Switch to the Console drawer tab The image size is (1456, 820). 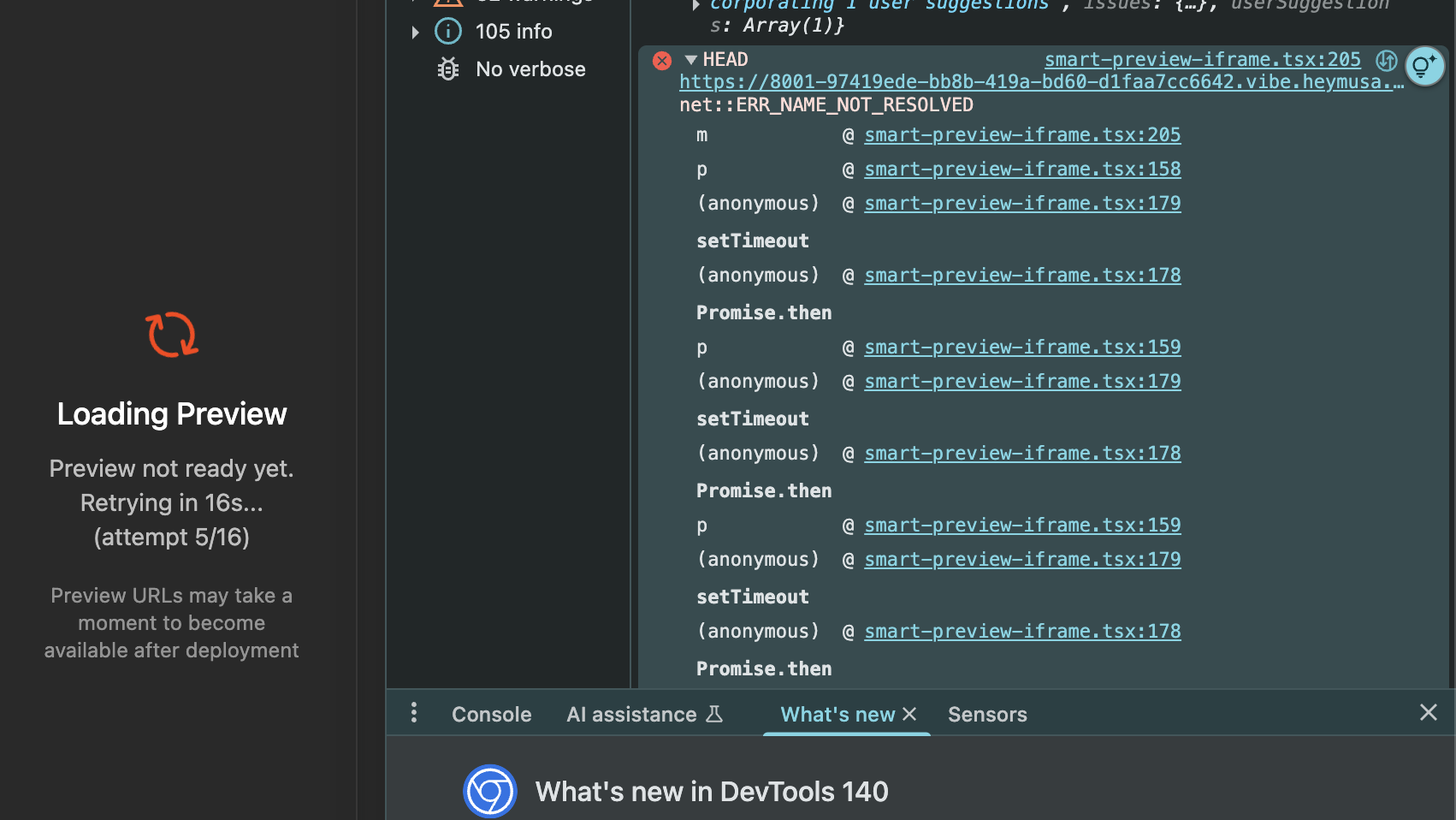(491, 715)
